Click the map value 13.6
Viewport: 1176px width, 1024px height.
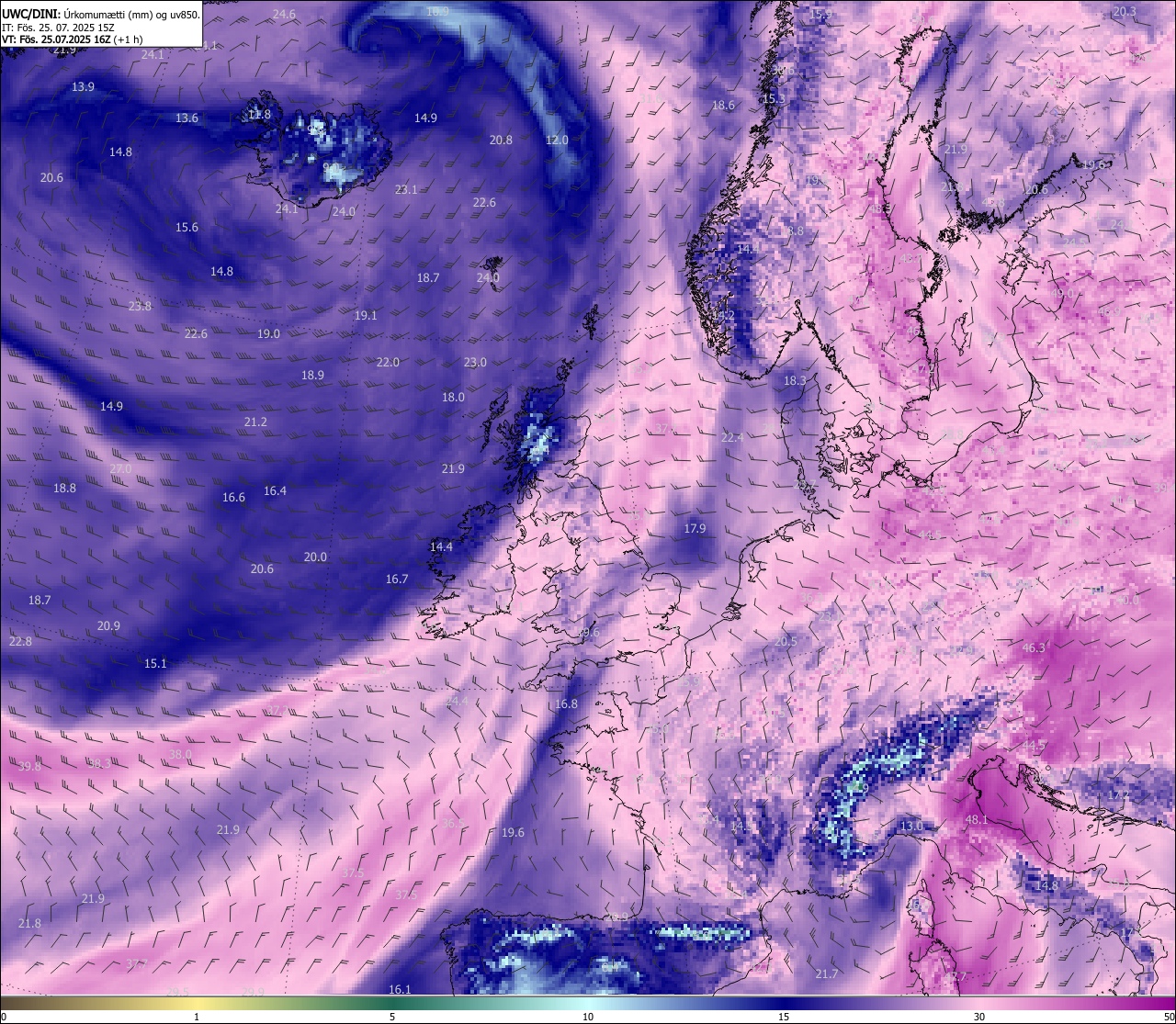pos(187,118)
